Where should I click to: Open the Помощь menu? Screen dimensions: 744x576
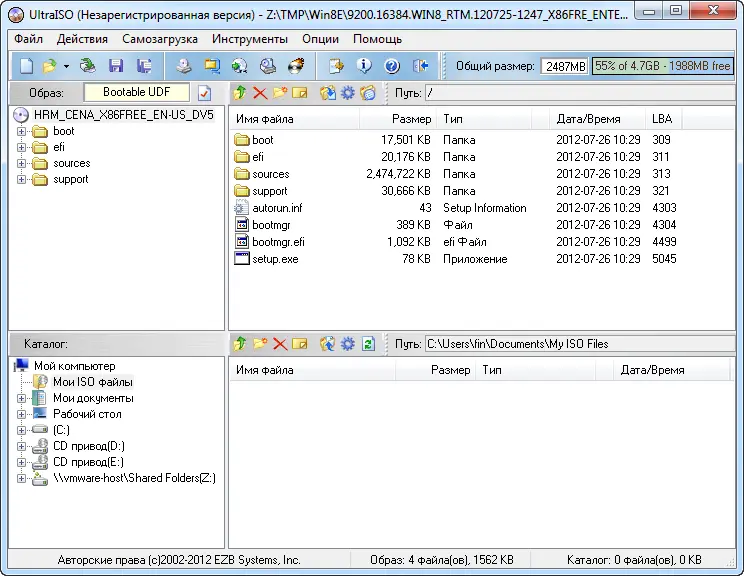(x=377, y=39)
